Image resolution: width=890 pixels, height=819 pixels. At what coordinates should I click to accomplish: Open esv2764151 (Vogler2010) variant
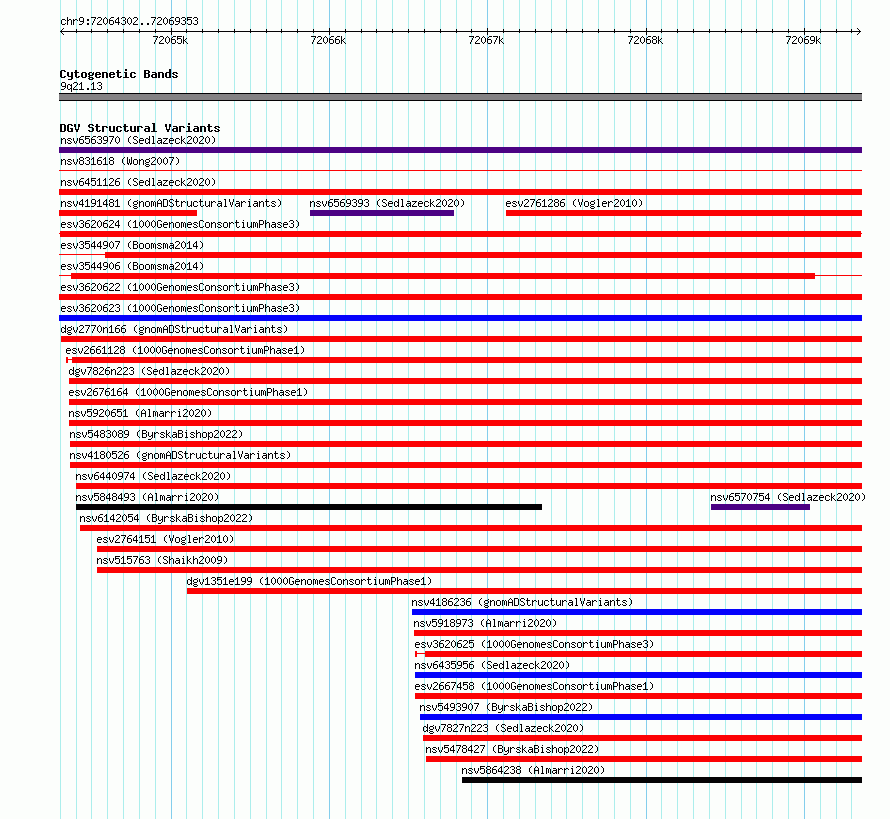(x=165, y=539)
